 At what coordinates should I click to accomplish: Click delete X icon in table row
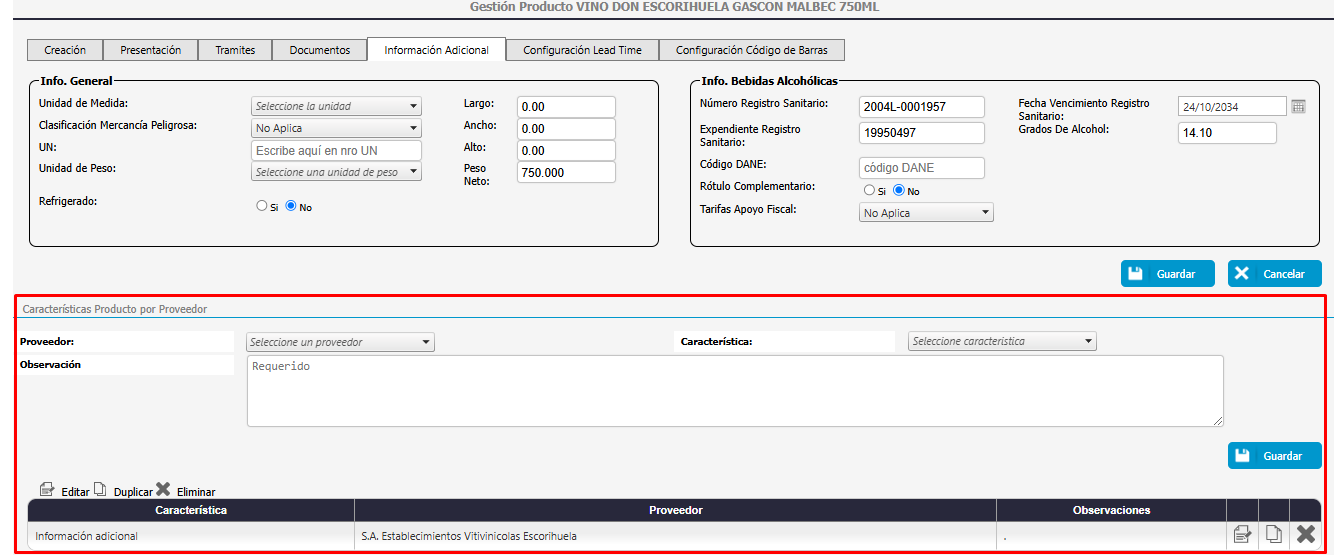[x=1305, y=535]
